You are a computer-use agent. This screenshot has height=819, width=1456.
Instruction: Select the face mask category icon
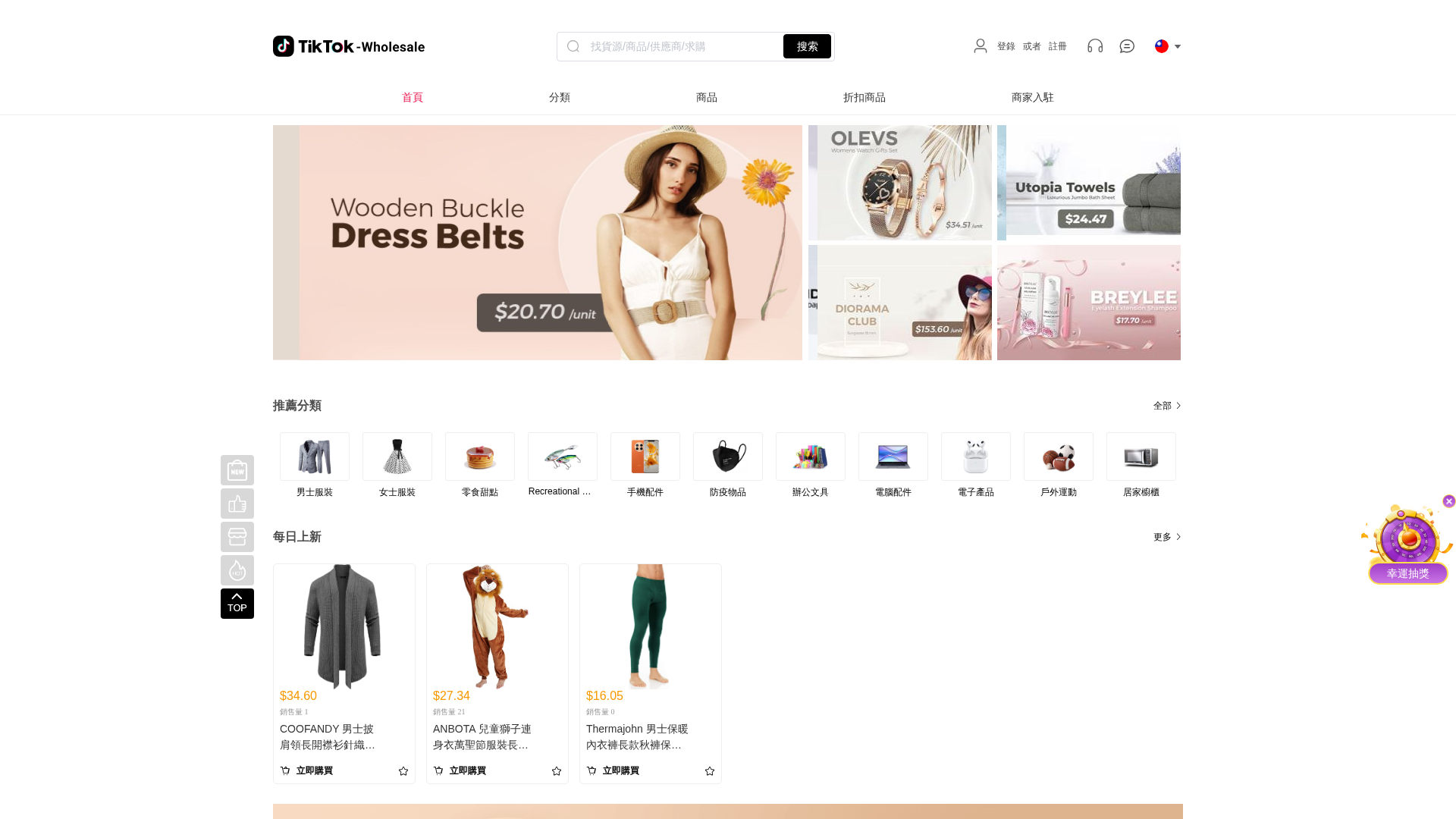728,457
